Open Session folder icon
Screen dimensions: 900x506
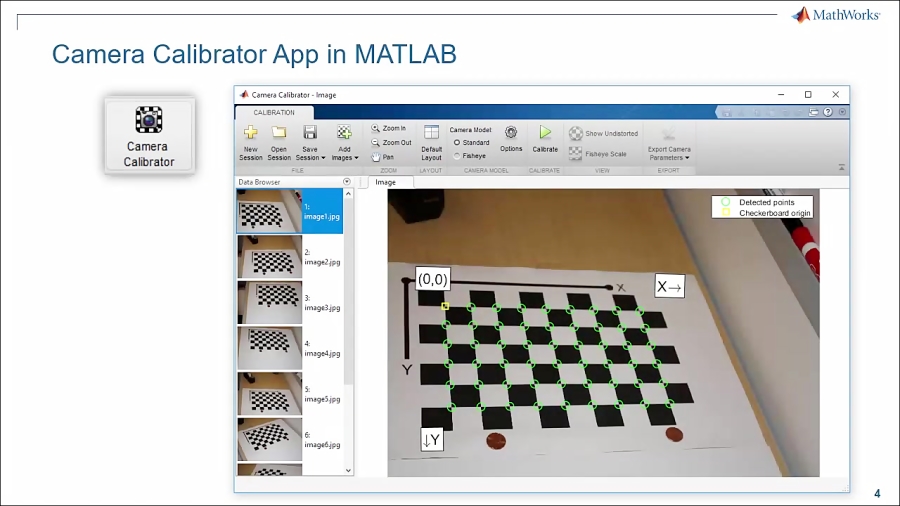pyautogui.click(x=279, y=133)
